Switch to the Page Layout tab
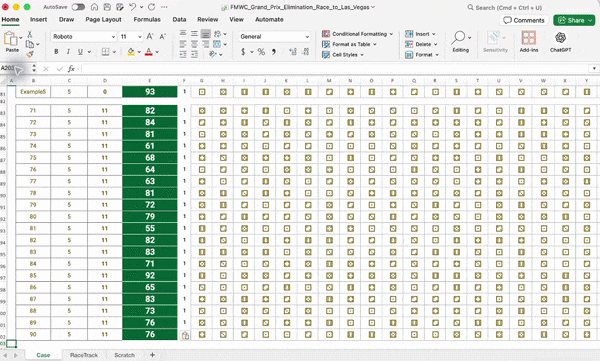Viewport: 600px width, 361px height. pyautogui.click(x=103, y=20)
